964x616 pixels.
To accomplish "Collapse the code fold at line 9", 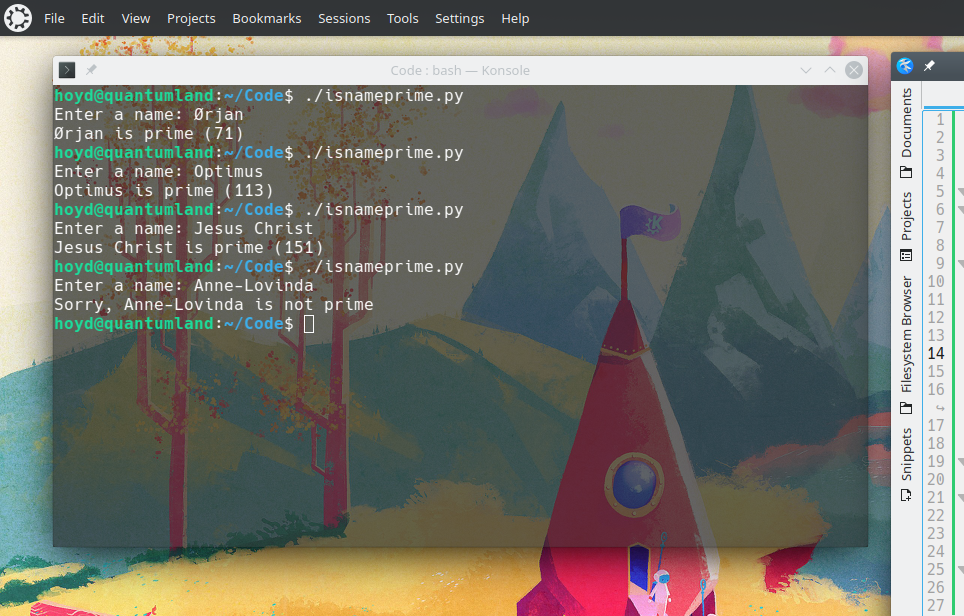I will coord(958,264).
